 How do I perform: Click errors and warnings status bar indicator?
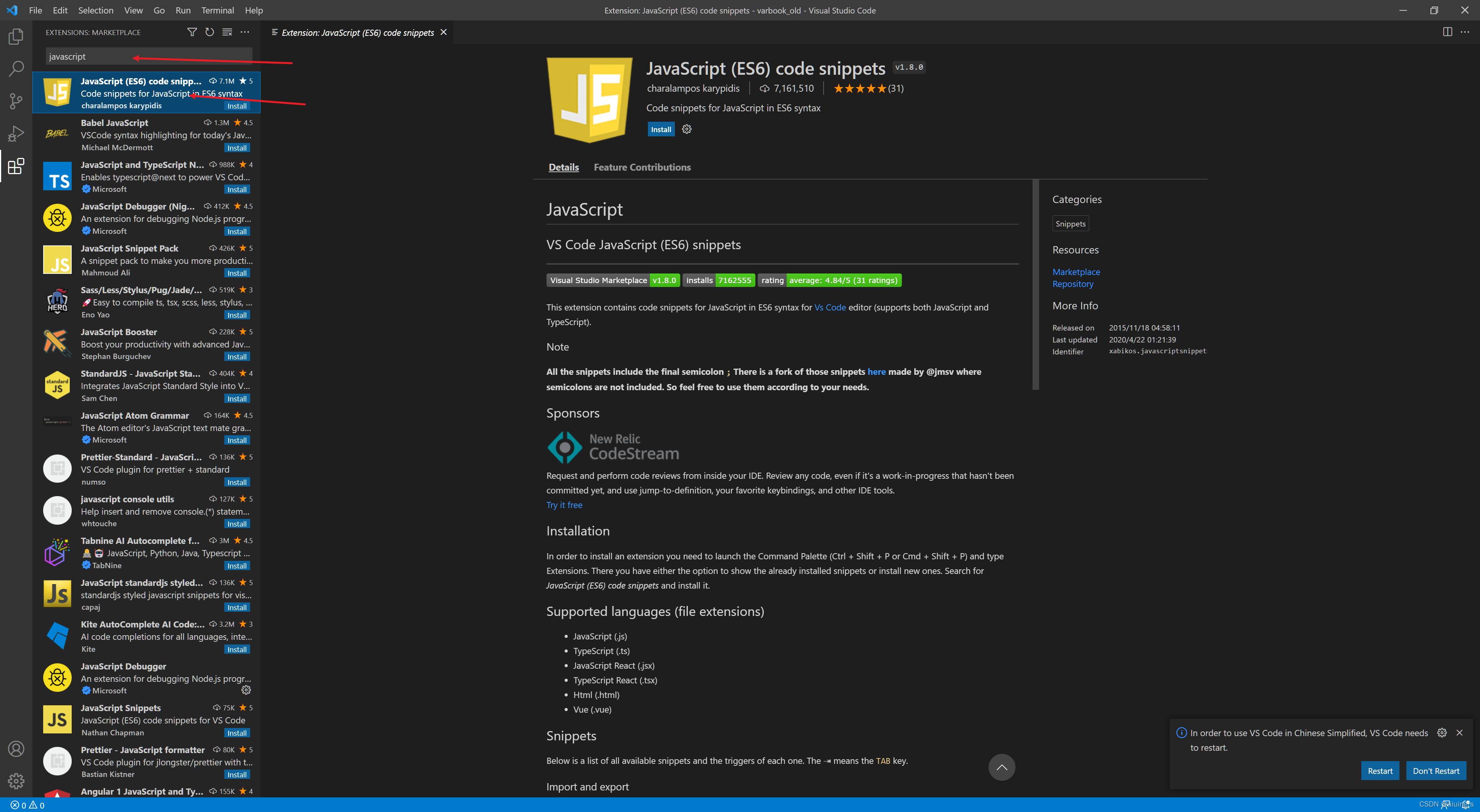click(28, 805)
